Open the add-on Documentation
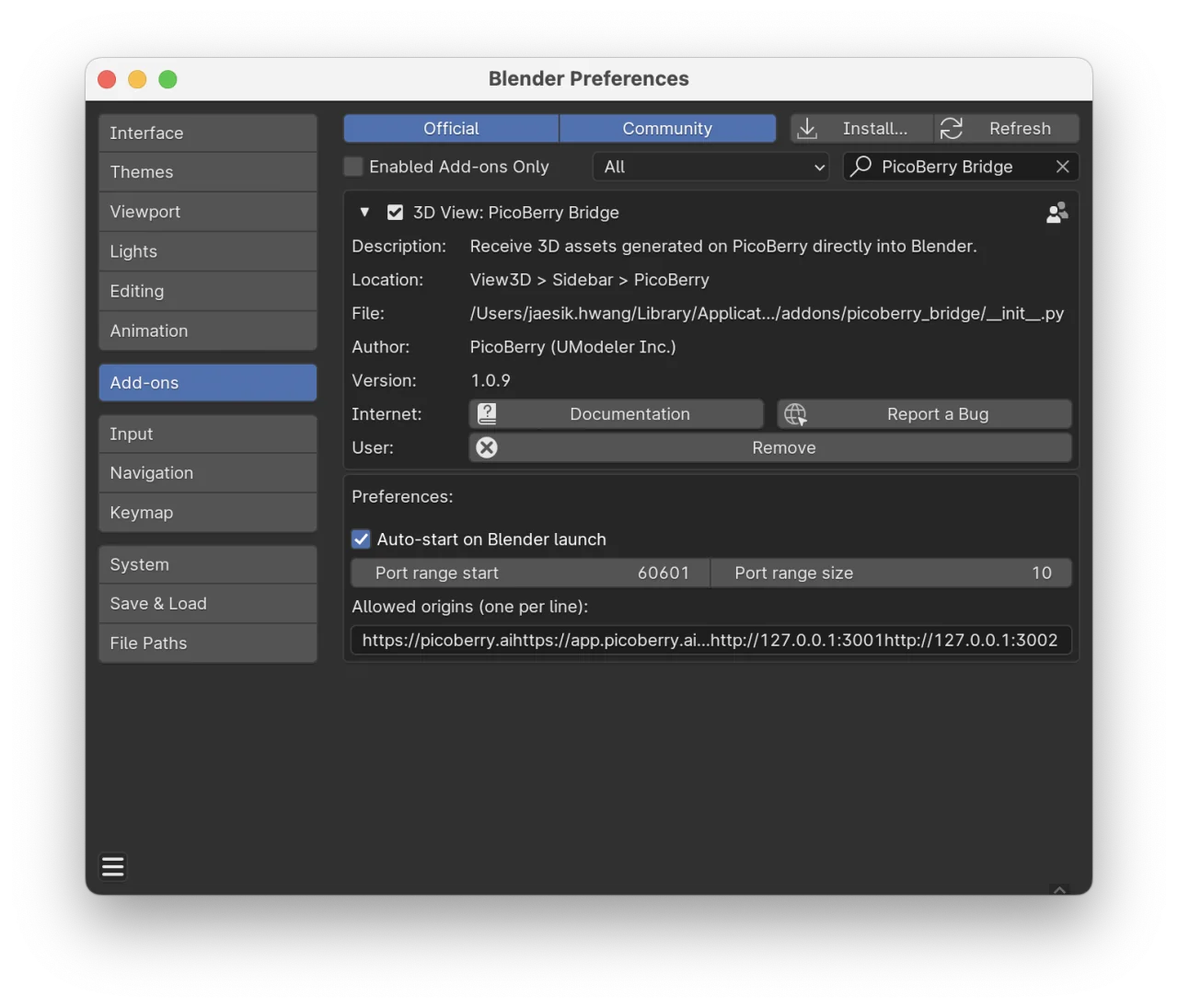Image resolution: width=1178 pixels, height=1008 pixels. click(617, 414)
